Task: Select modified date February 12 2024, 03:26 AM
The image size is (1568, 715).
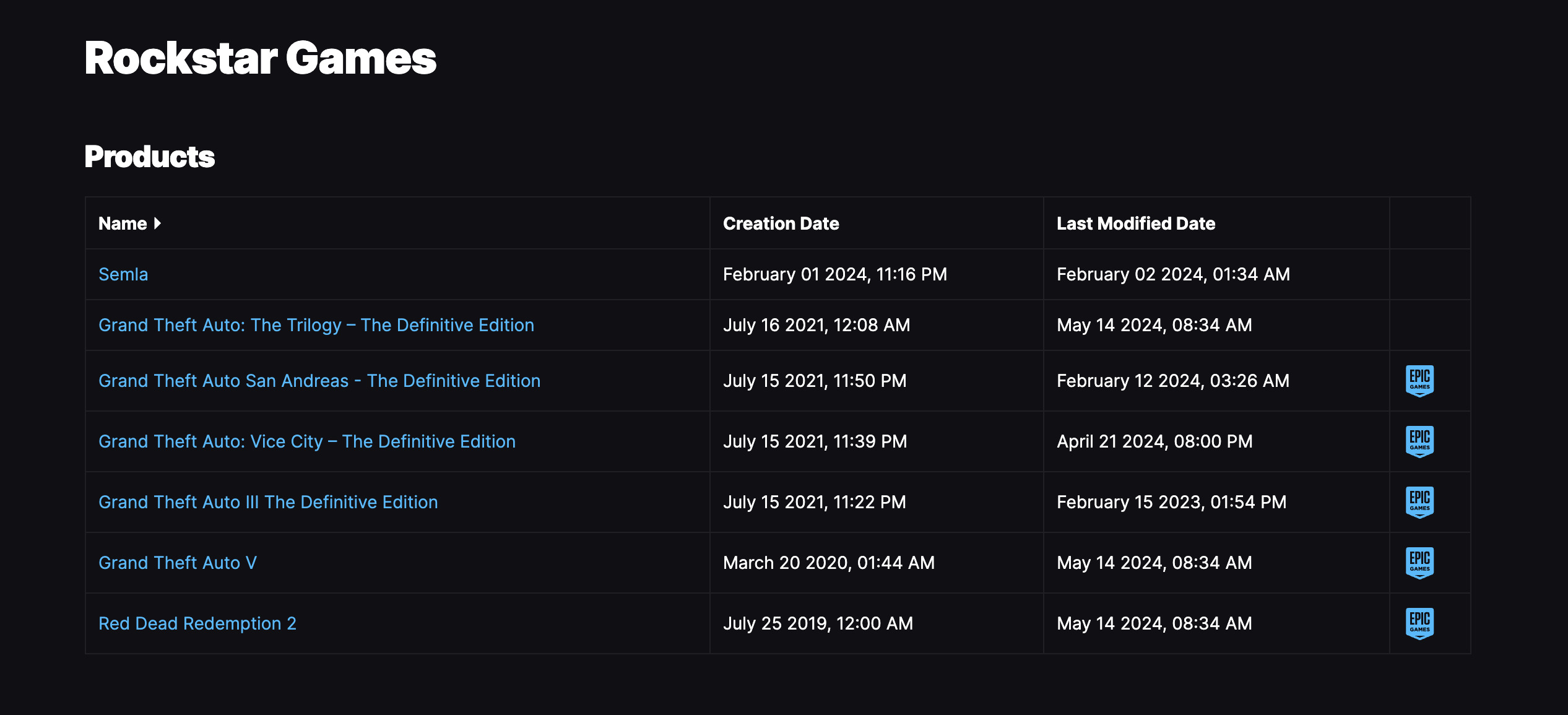Action: pos(1173,381)
